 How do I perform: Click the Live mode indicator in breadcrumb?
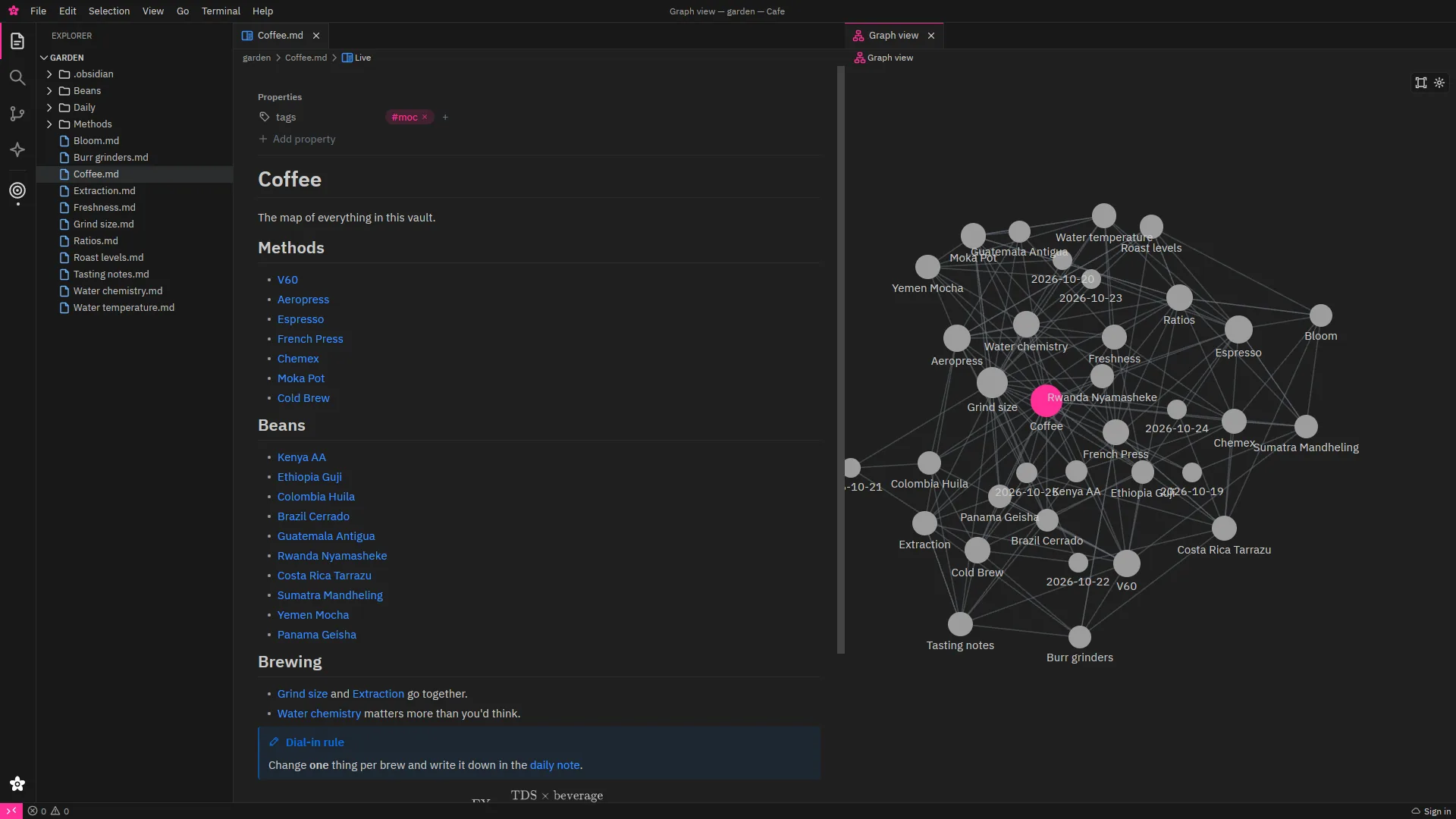point(356,58)
